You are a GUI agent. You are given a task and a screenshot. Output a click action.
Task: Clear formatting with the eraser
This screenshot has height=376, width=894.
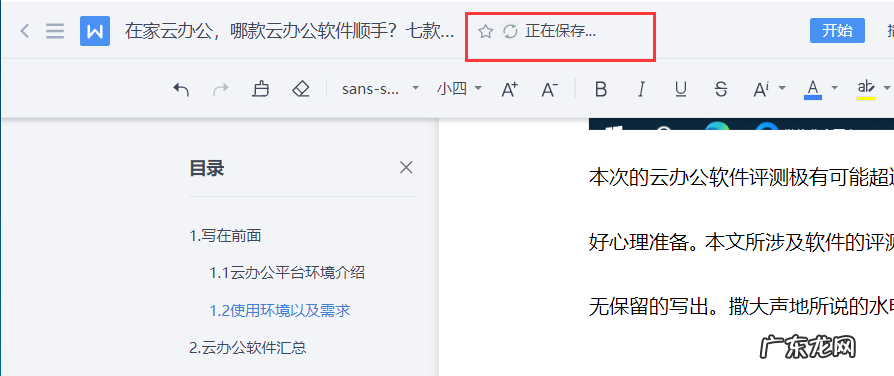(300, 89)
